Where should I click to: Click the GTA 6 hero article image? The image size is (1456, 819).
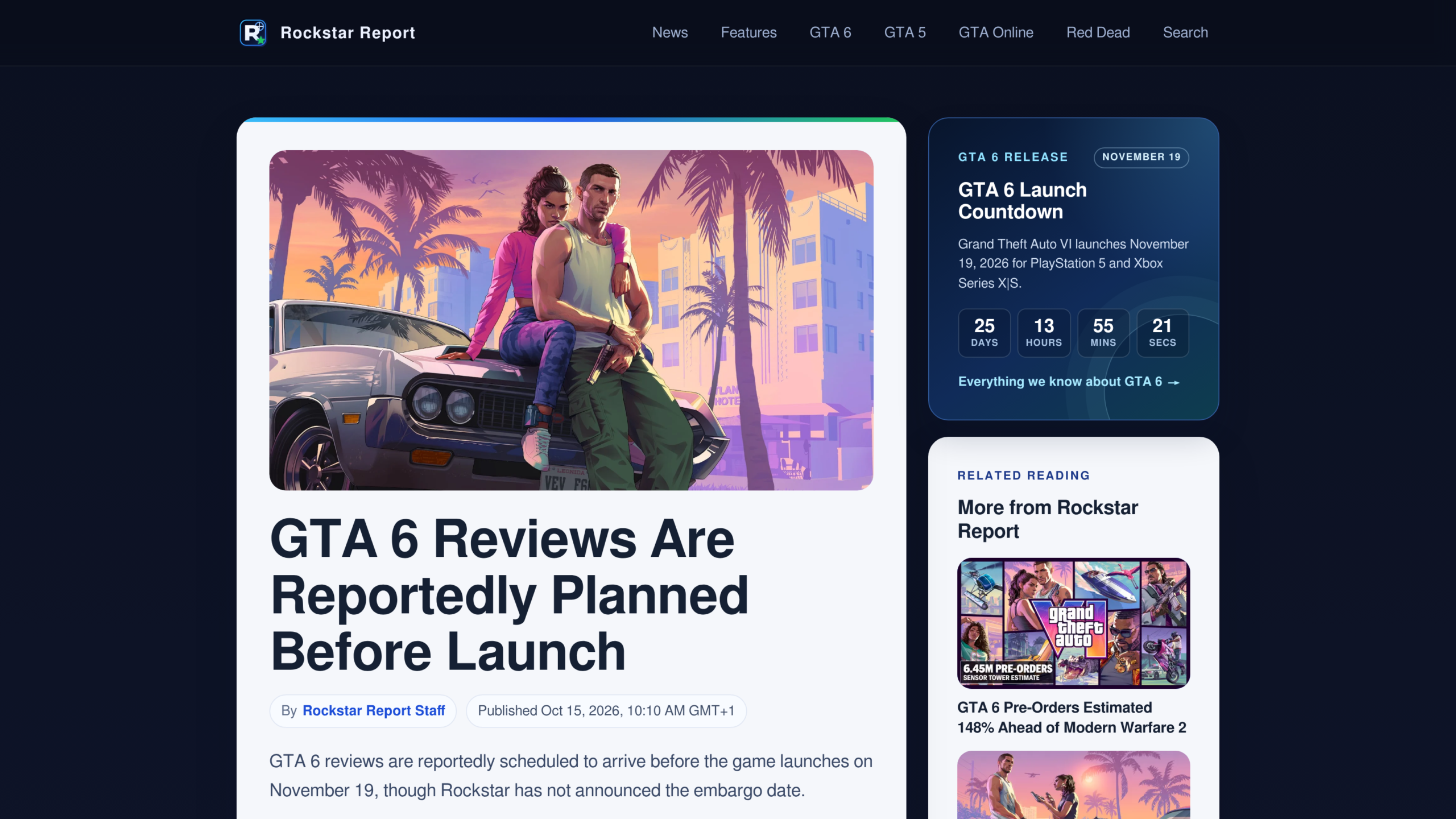coord(571,320)
